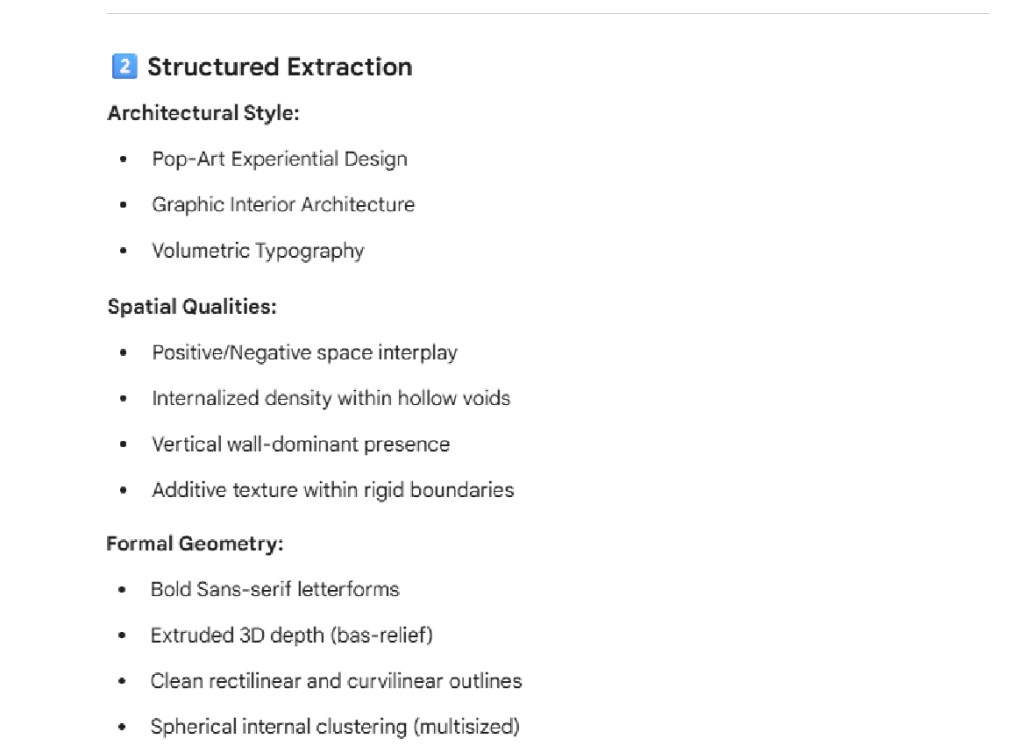
Task: Click bullet marker beside Bold Sans-serif letterforms
Action: (x=123, y=591)
